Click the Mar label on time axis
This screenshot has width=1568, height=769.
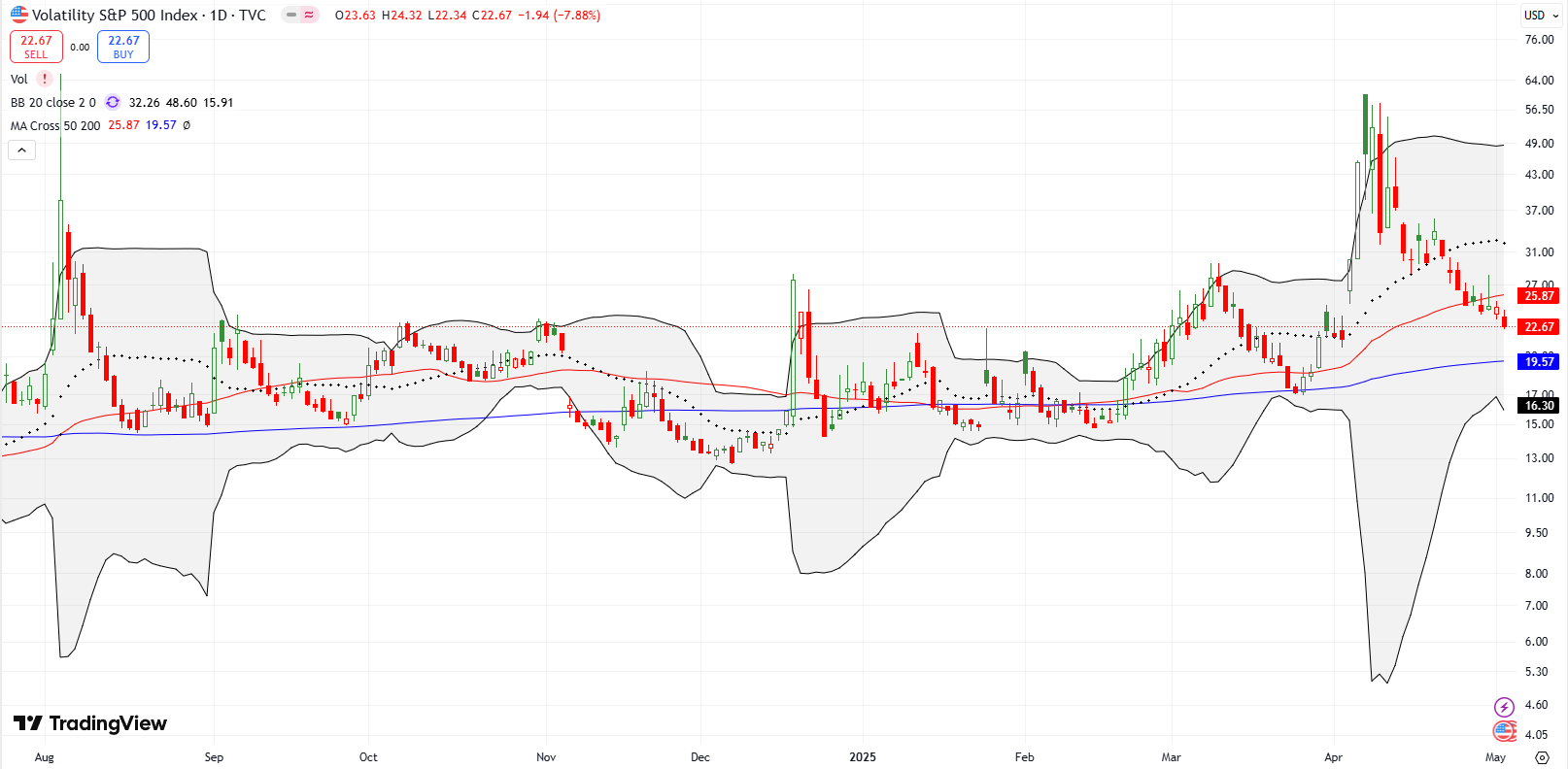click(x=1172, y=757)
